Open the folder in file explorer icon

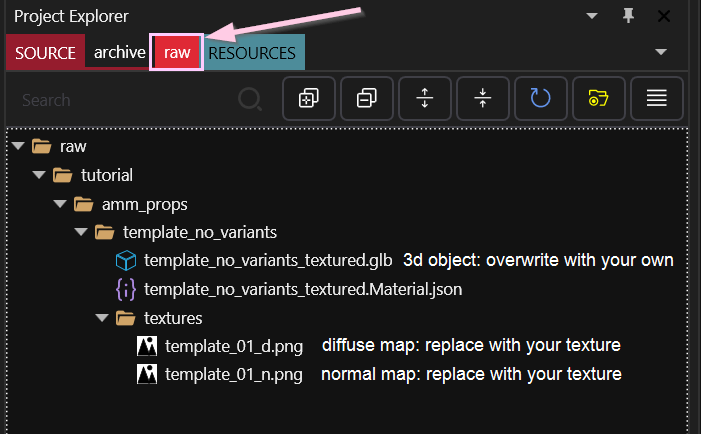click(599, 98)
